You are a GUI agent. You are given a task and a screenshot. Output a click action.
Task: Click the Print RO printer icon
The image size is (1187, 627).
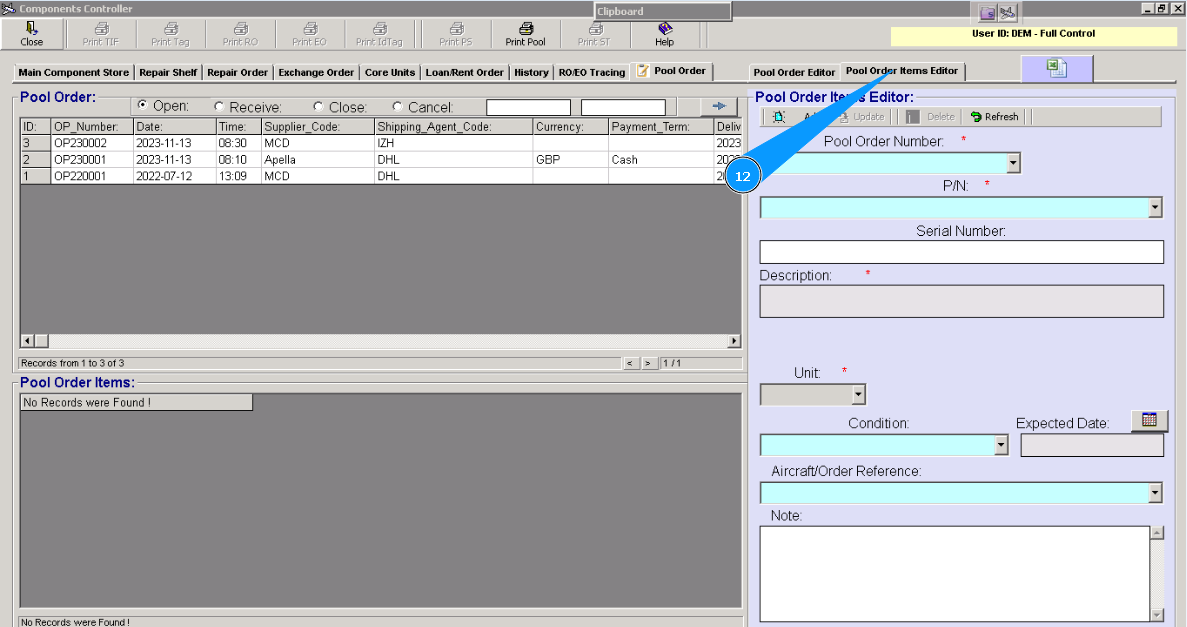241,29
